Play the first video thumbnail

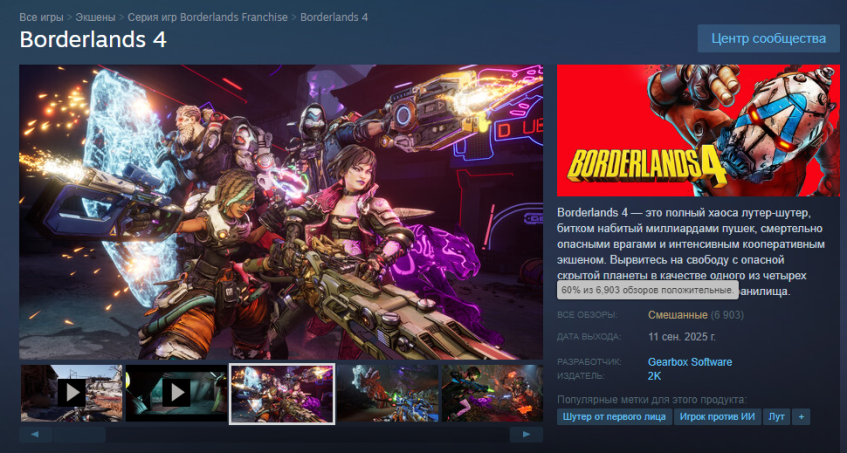coord(71,393)
